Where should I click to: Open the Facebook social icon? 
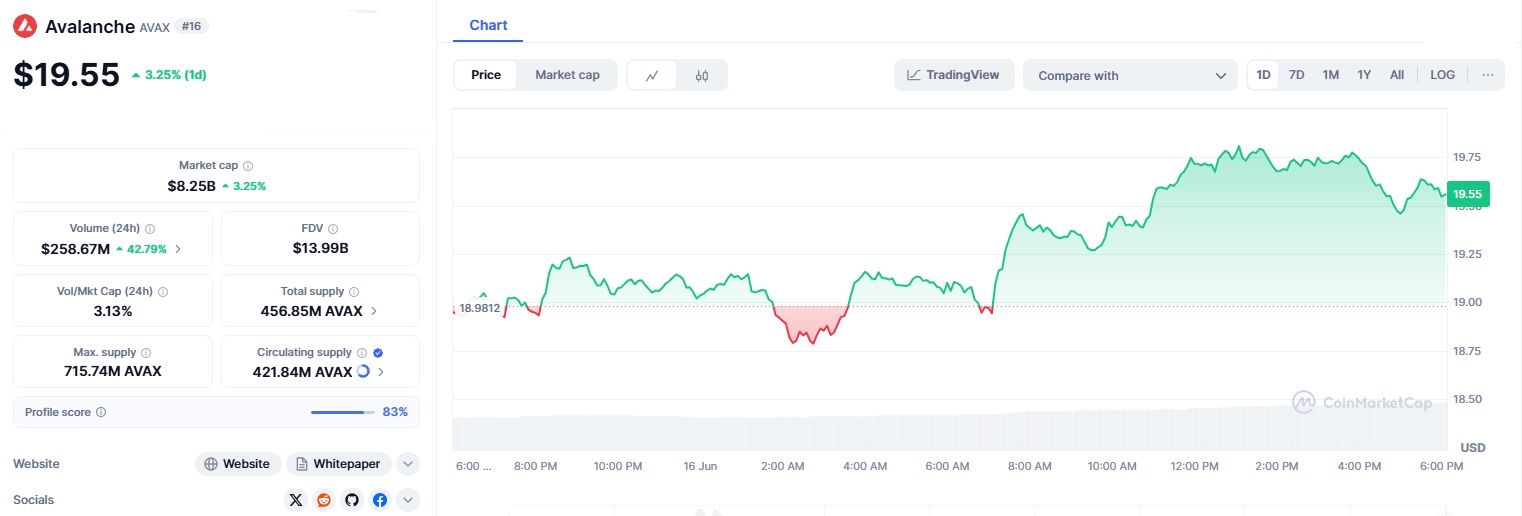tap(380, 500)
